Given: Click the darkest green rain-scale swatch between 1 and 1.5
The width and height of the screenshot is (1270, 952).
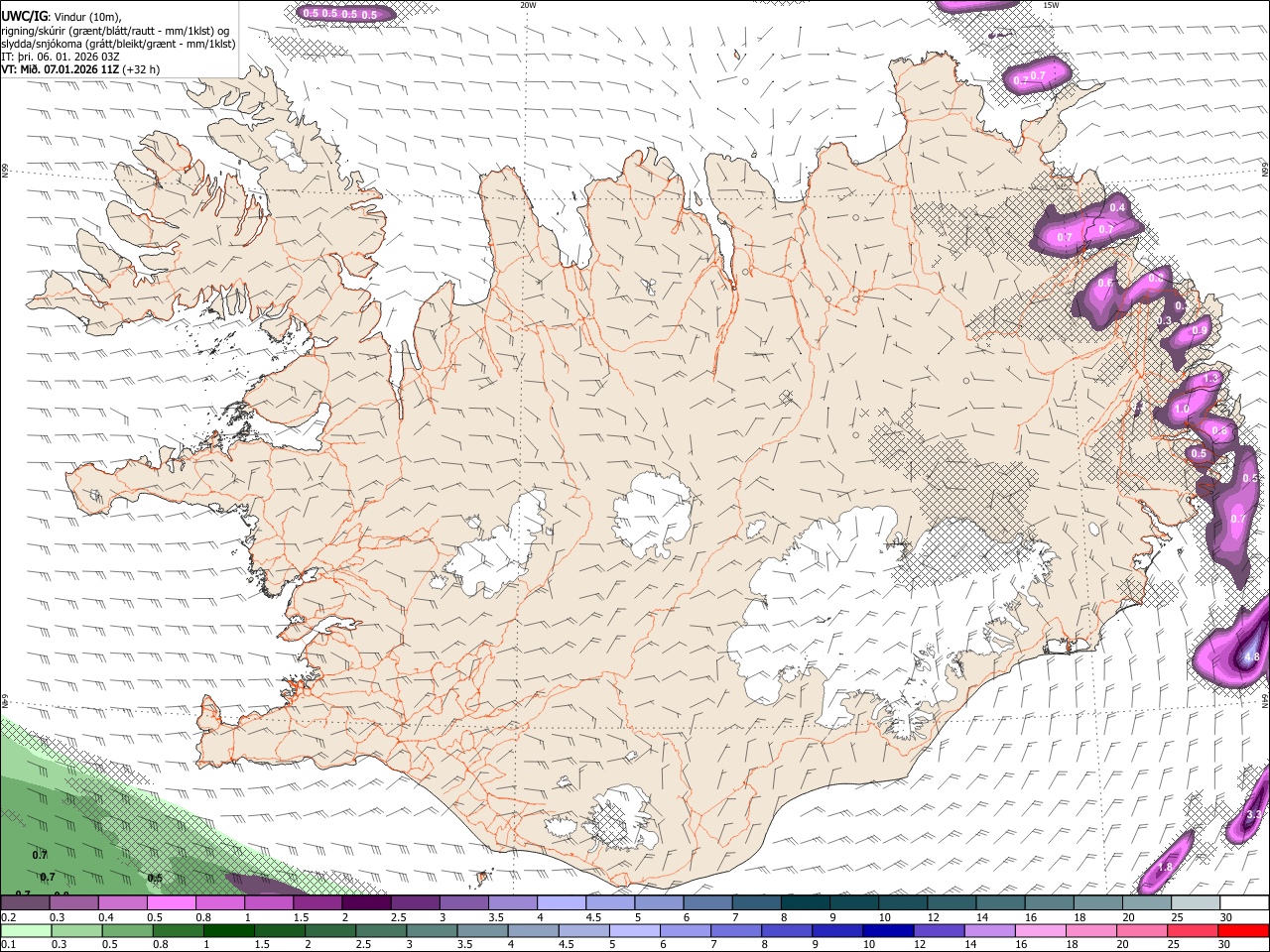Looking at the screenshot, I should pos(228,930).
